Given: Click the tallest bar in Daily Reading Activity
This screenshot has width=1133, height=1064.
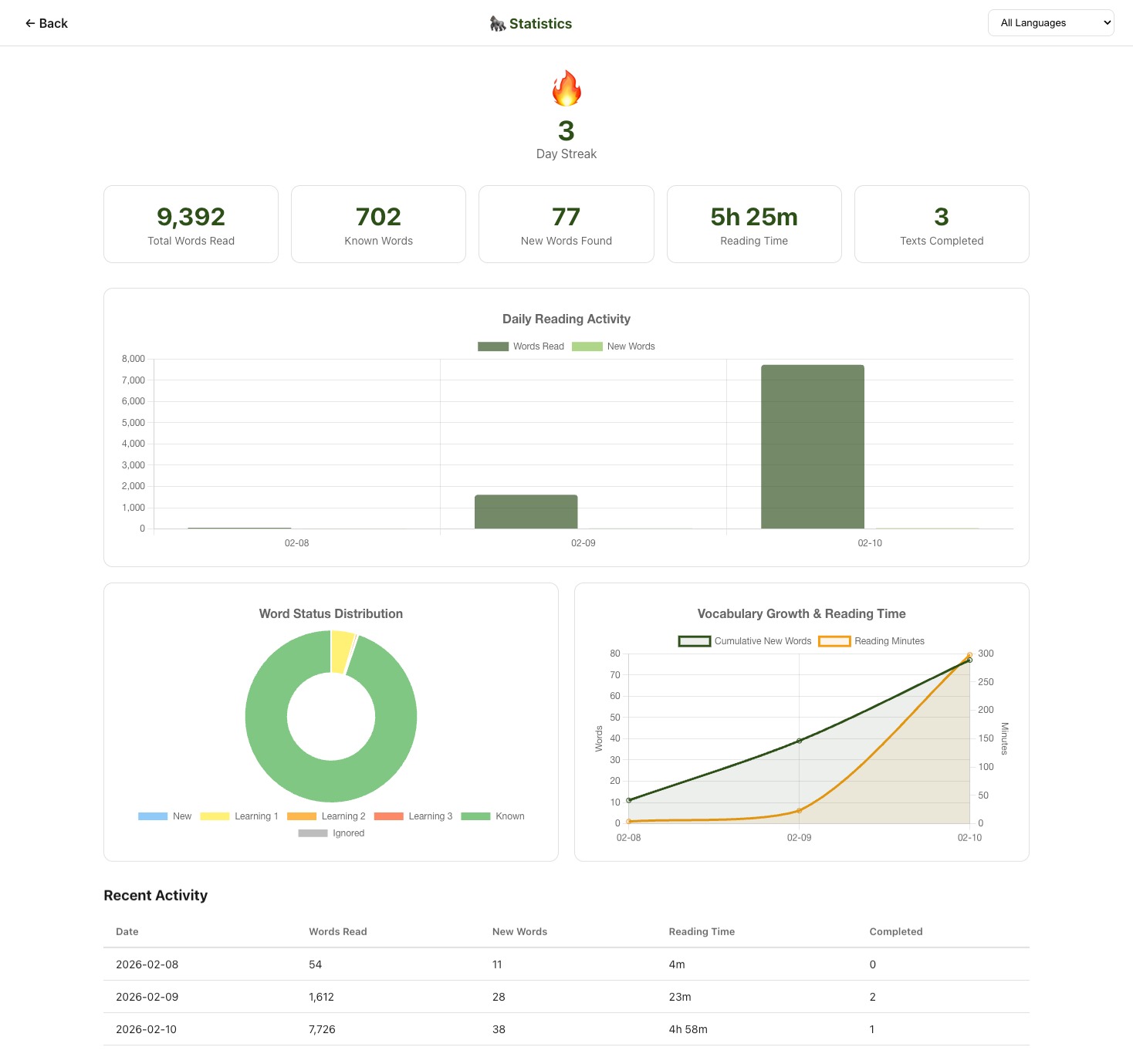Looking at the screenshot, I should 812,446.
